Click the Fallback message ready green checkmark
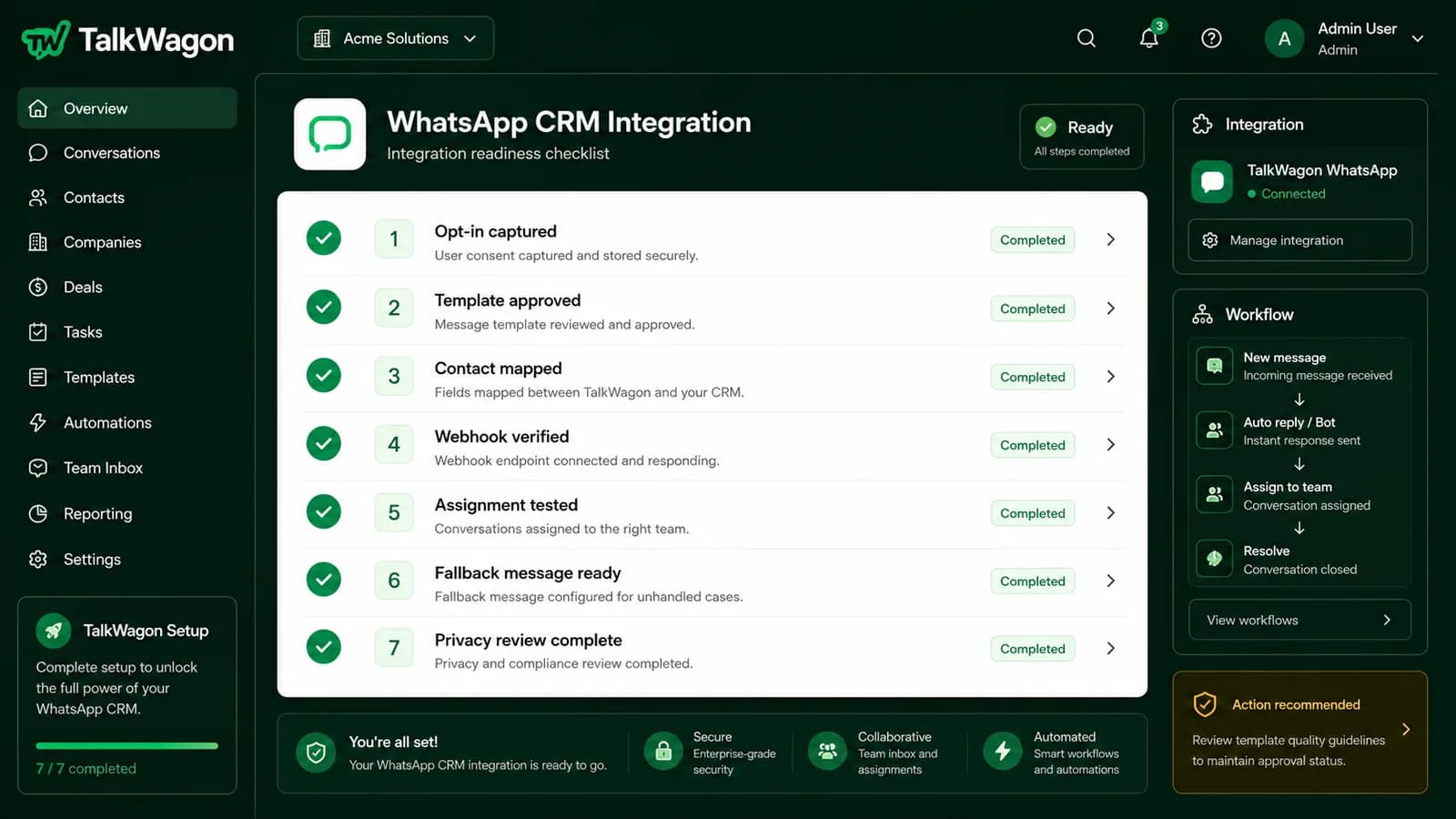This screenshot has width=1456, height=819. pos(323,579)
